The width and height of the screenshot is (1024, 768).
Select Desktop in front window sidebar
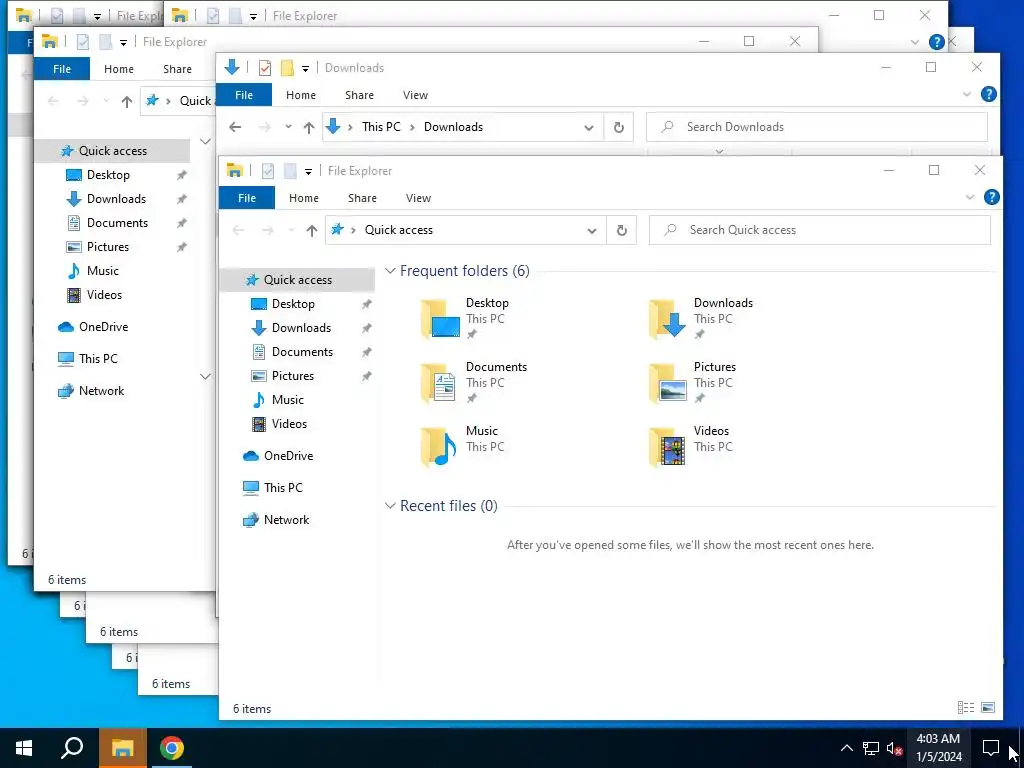(x=293, y=304)
